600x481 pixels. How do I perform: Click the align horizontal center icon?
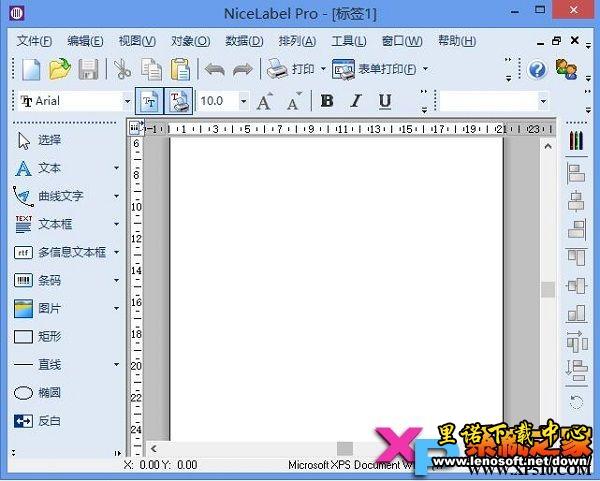576,202
